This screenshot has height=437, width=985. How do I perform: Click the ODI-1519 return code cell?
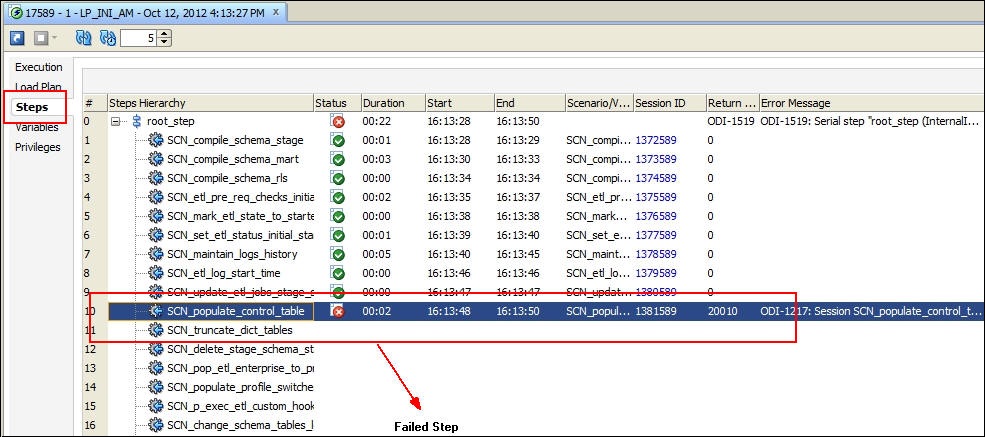point(730,121)
